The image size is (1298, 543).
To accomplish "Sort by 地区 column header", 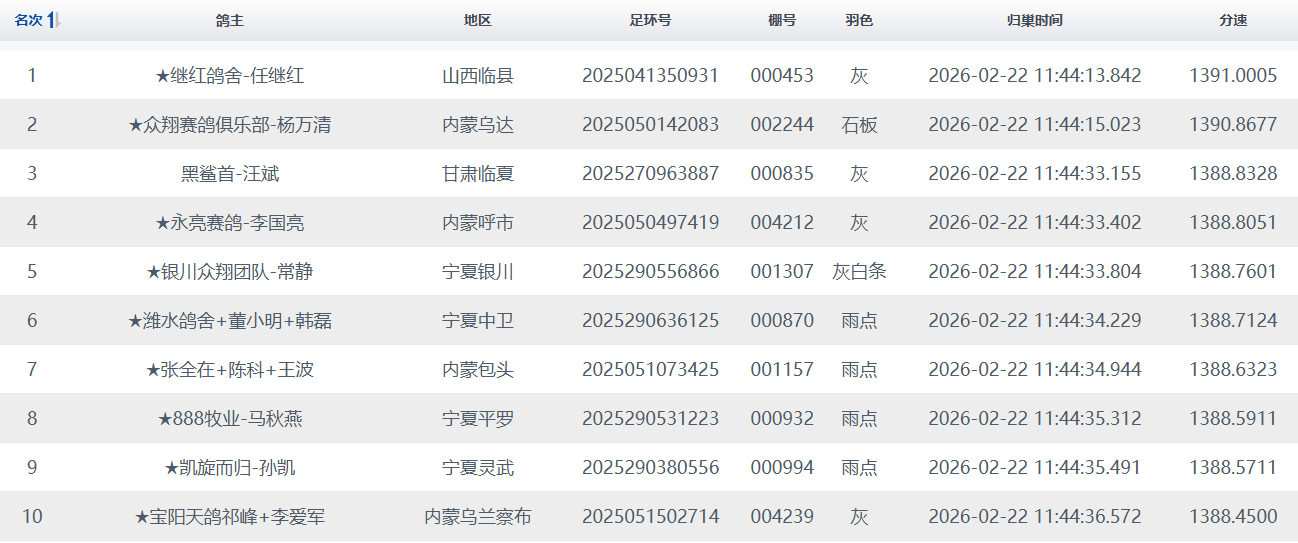I will (478, 21).
